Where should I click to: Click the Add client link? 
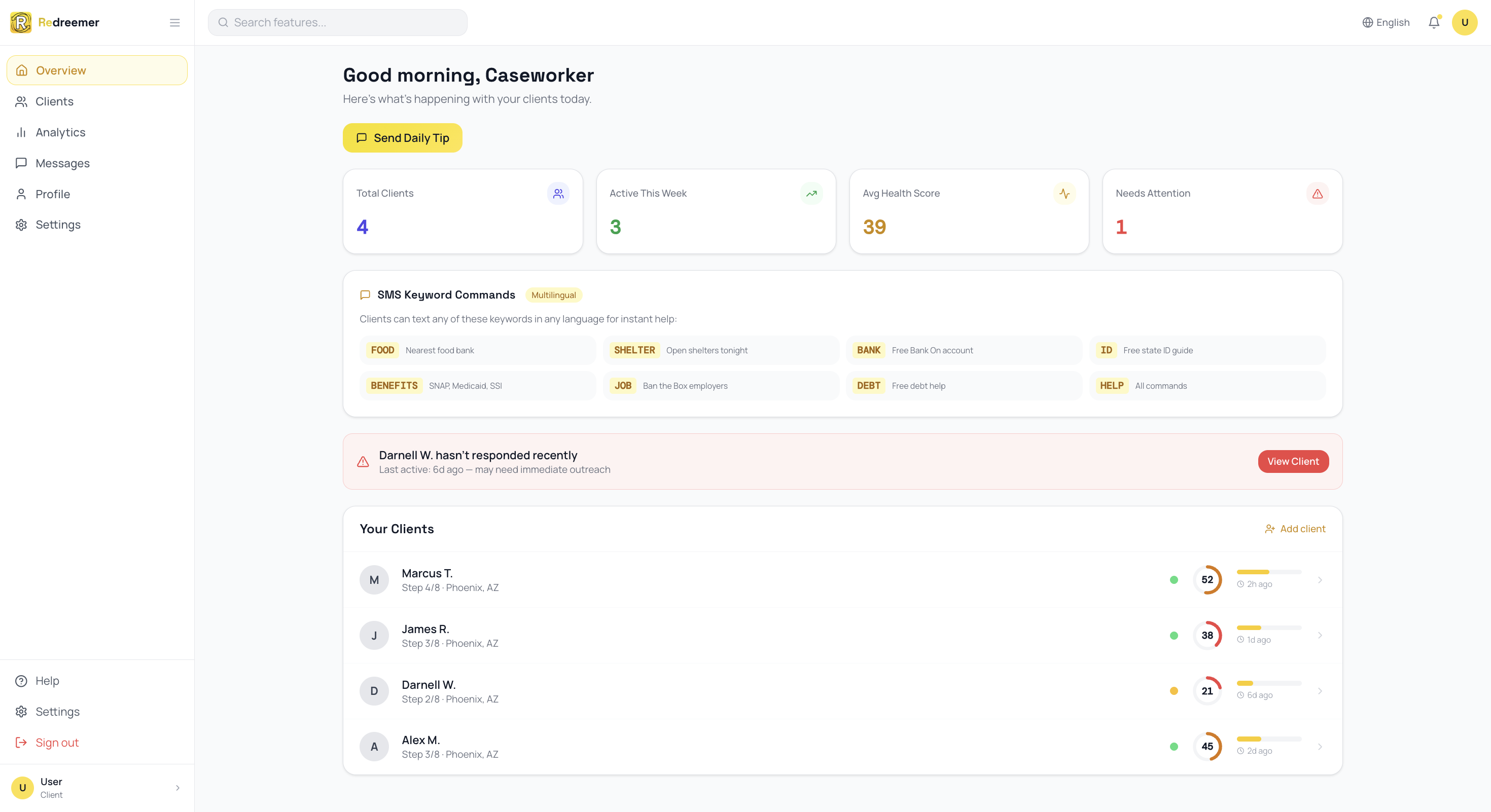pos(1295,529)
